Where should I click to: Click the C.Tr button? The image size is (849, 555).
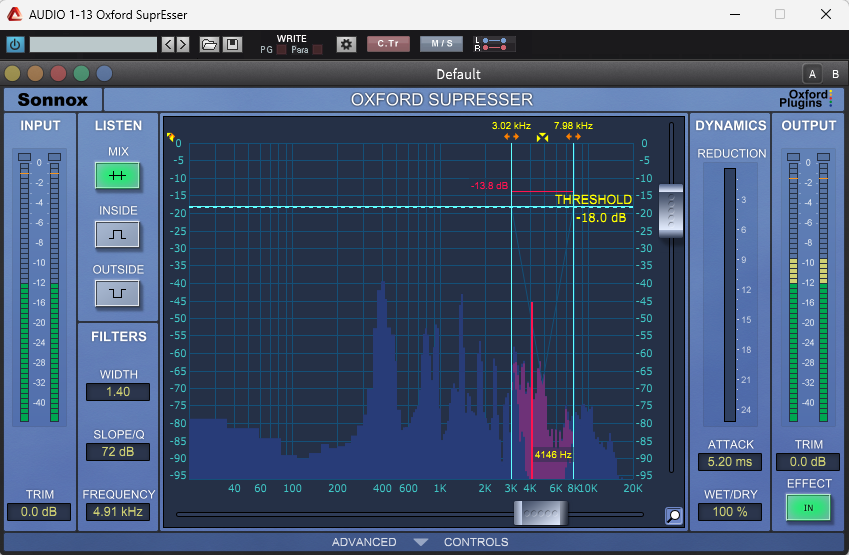pyautogui.click(x=388, y=44)
